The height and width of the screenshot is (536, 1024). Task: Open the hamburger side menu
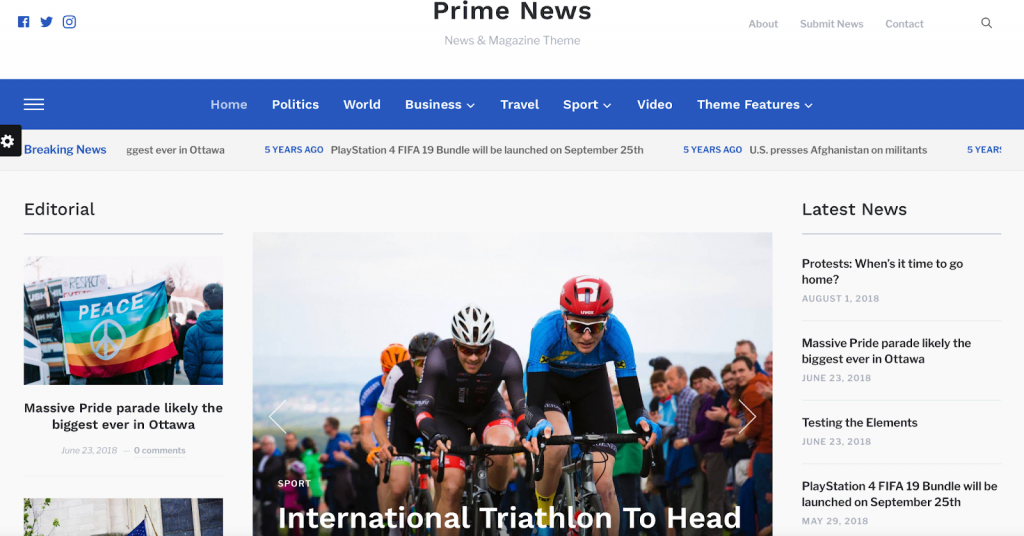[34, 104]
